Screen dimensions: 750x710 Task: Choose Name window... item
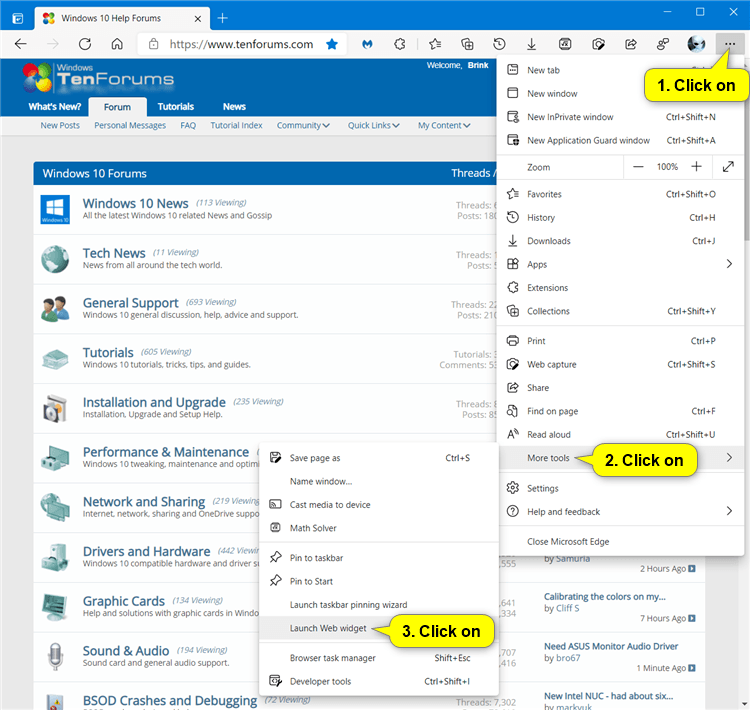point(379,482)
